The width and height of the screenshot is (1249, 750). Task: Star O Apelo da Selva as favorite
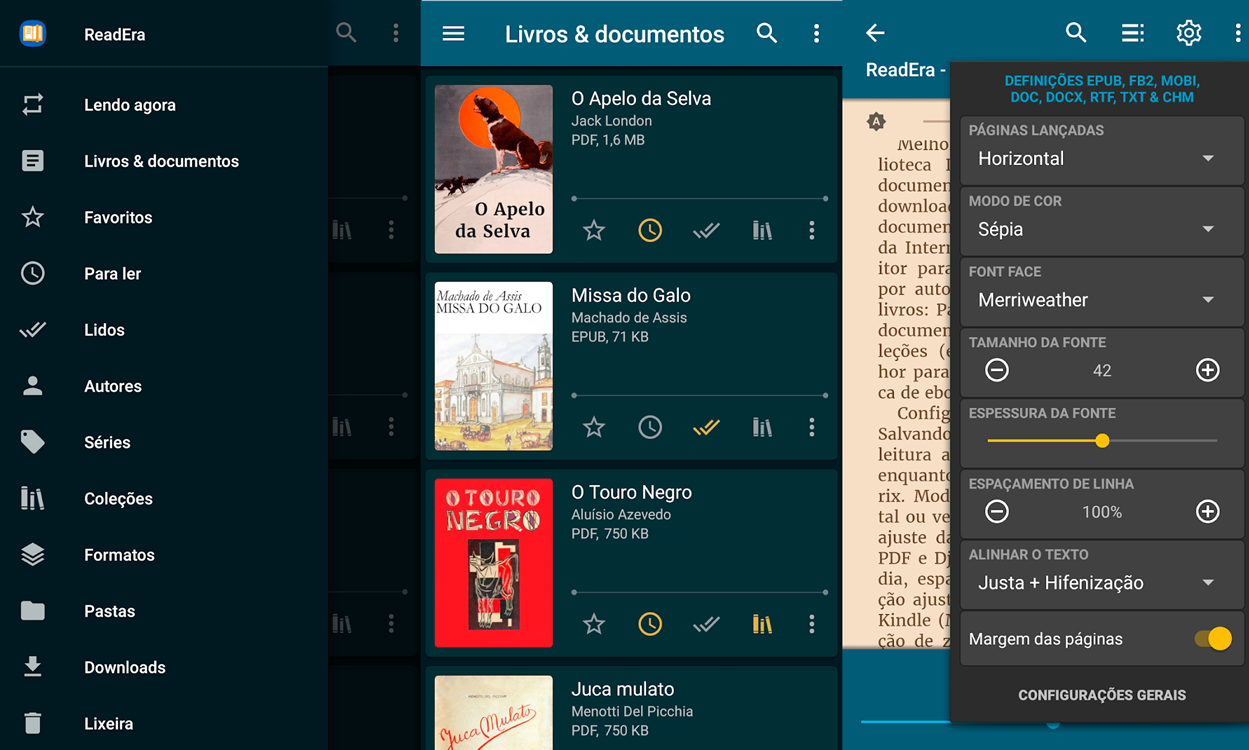pos(594,231)
